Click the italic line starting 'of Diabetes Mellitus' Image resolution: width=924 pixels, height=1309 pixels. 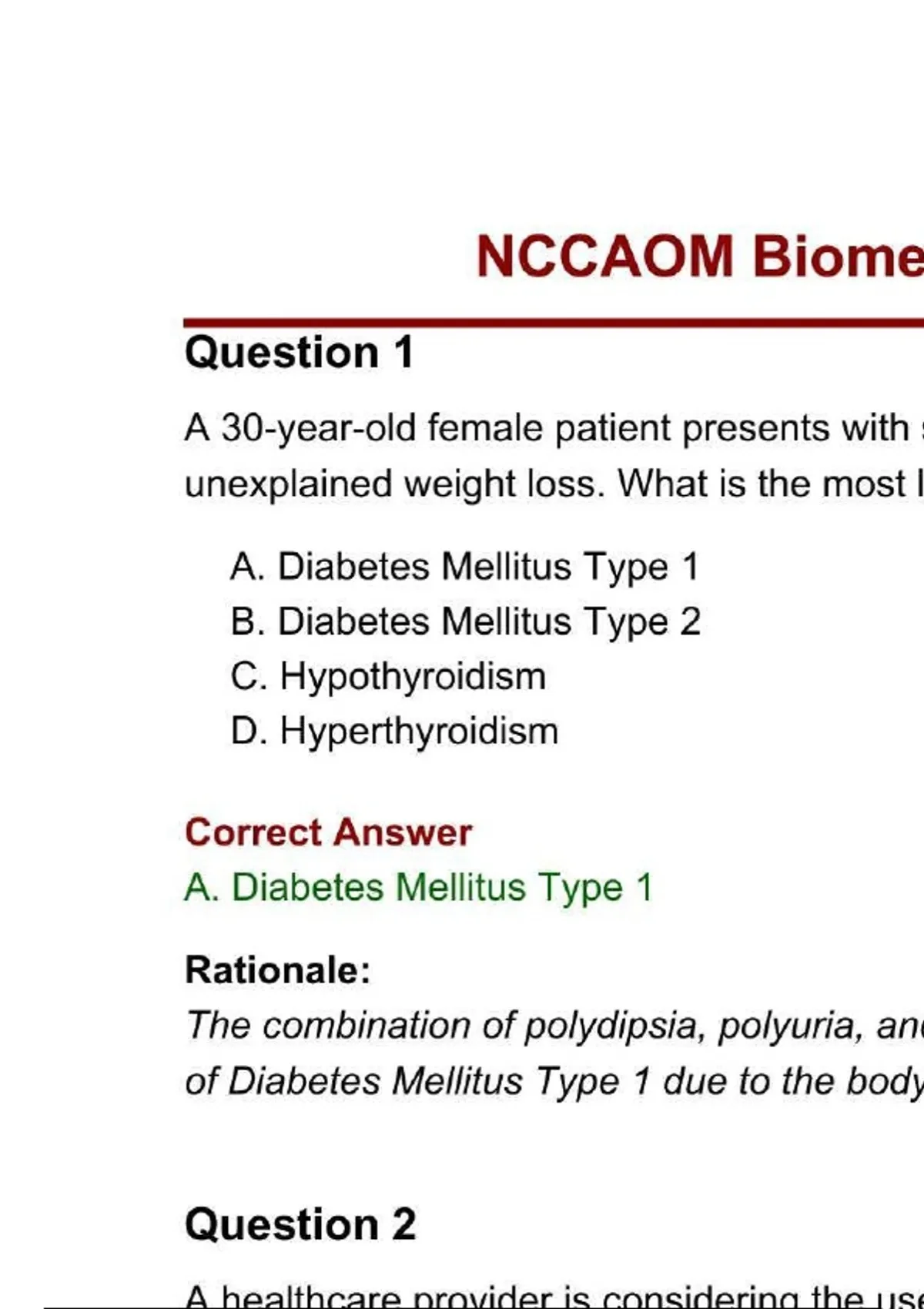coord(553,1081)
